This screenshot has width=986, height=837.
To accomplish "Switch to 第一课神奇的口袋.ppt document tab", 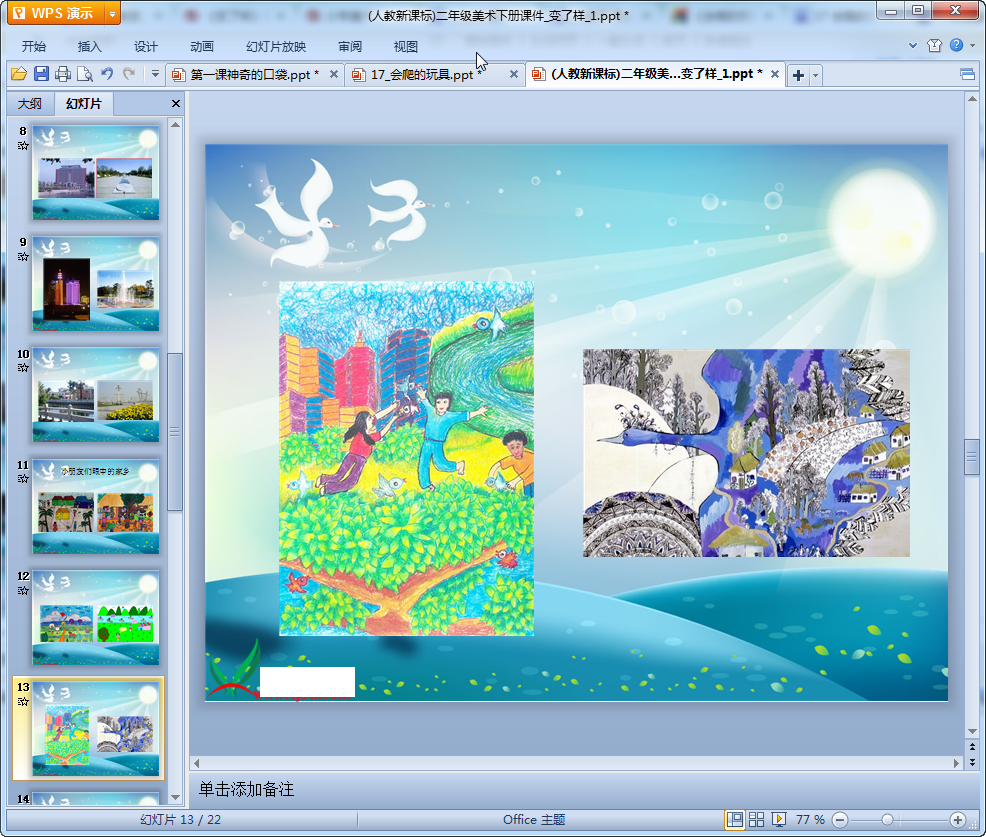I will pyautogui.click(x=254, y=75).
